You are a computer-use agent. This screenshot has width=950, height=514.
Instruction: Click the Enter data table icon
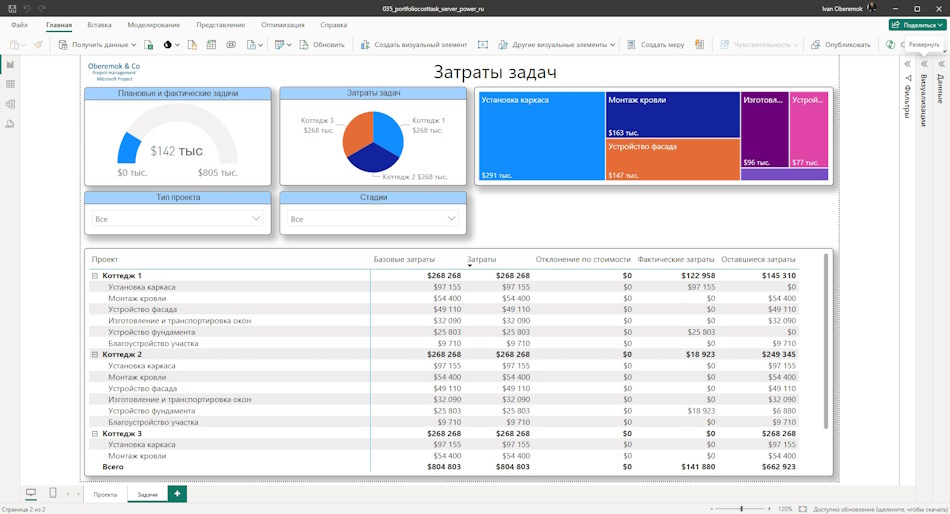point(211,45)
